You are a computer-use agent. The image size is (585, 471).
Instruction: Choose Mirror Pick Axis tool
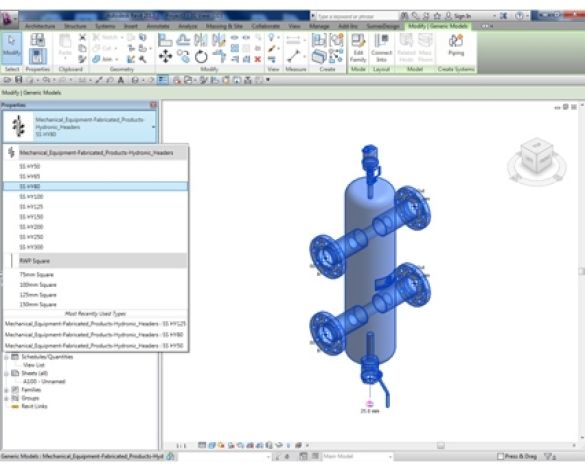[201, 40]
